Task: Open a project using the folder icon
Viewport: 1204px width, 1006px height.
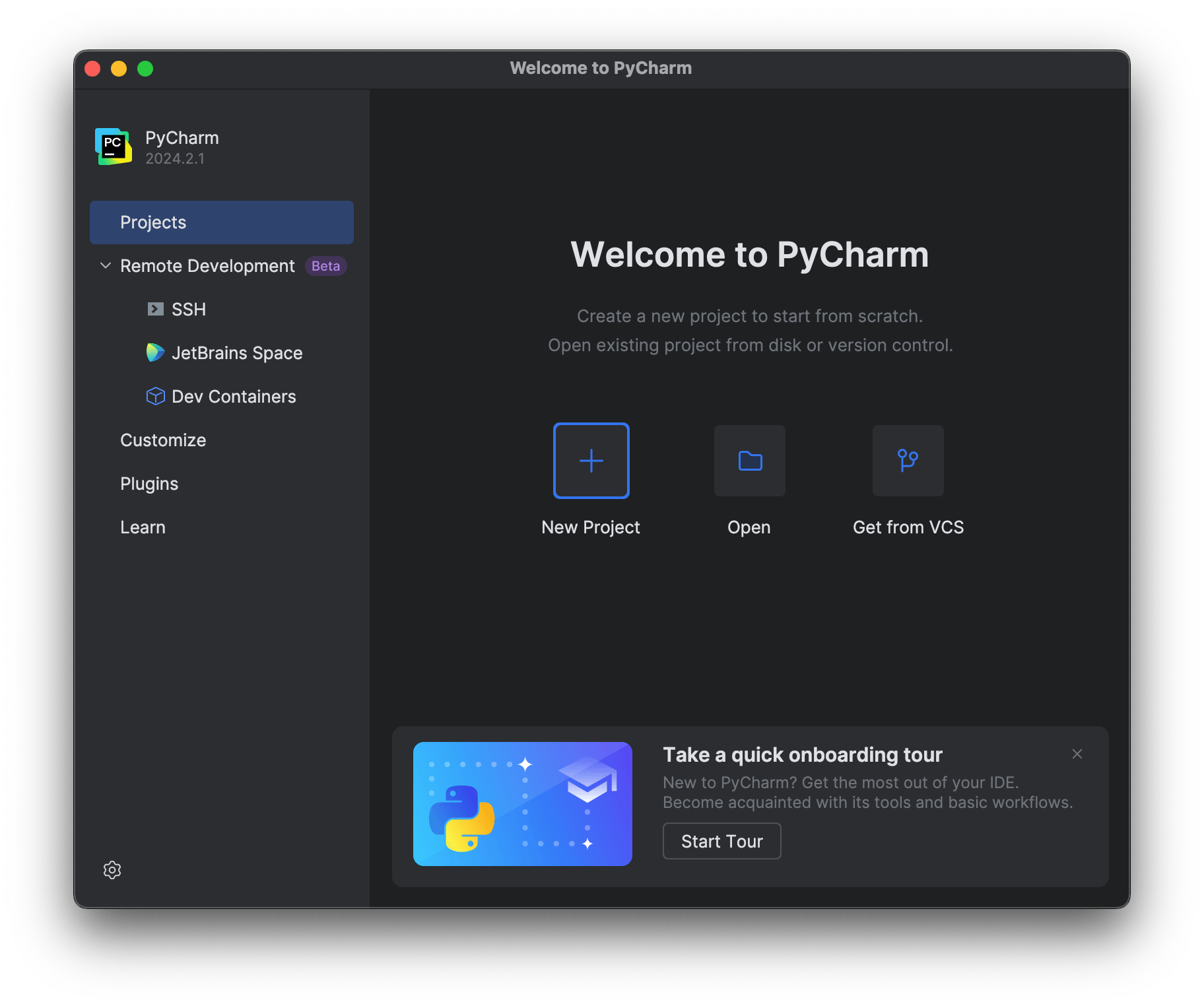Action: [749, 461]
